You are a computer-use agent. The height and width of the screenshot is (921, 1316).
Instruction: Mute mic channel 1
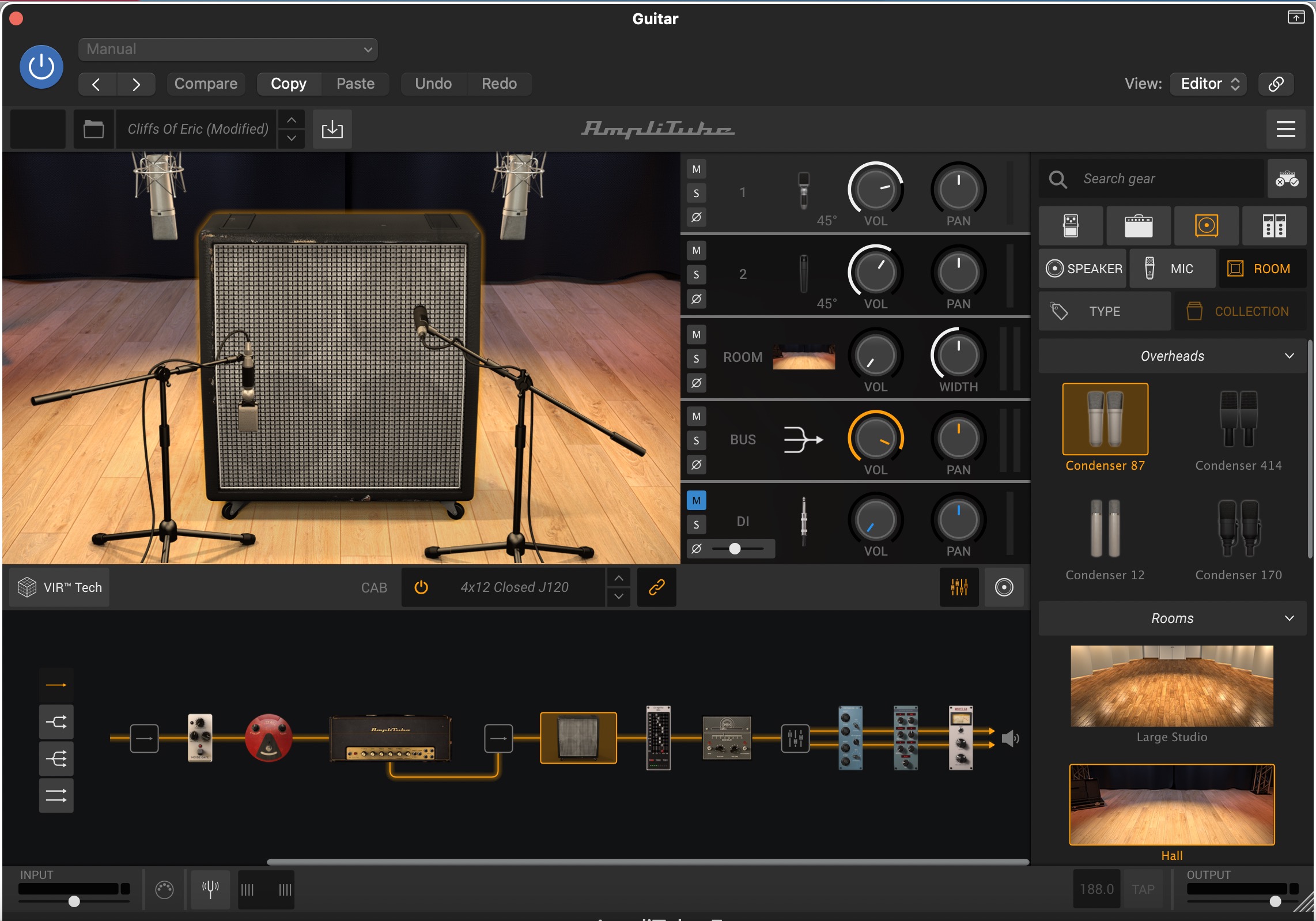(x=697, y=169)
